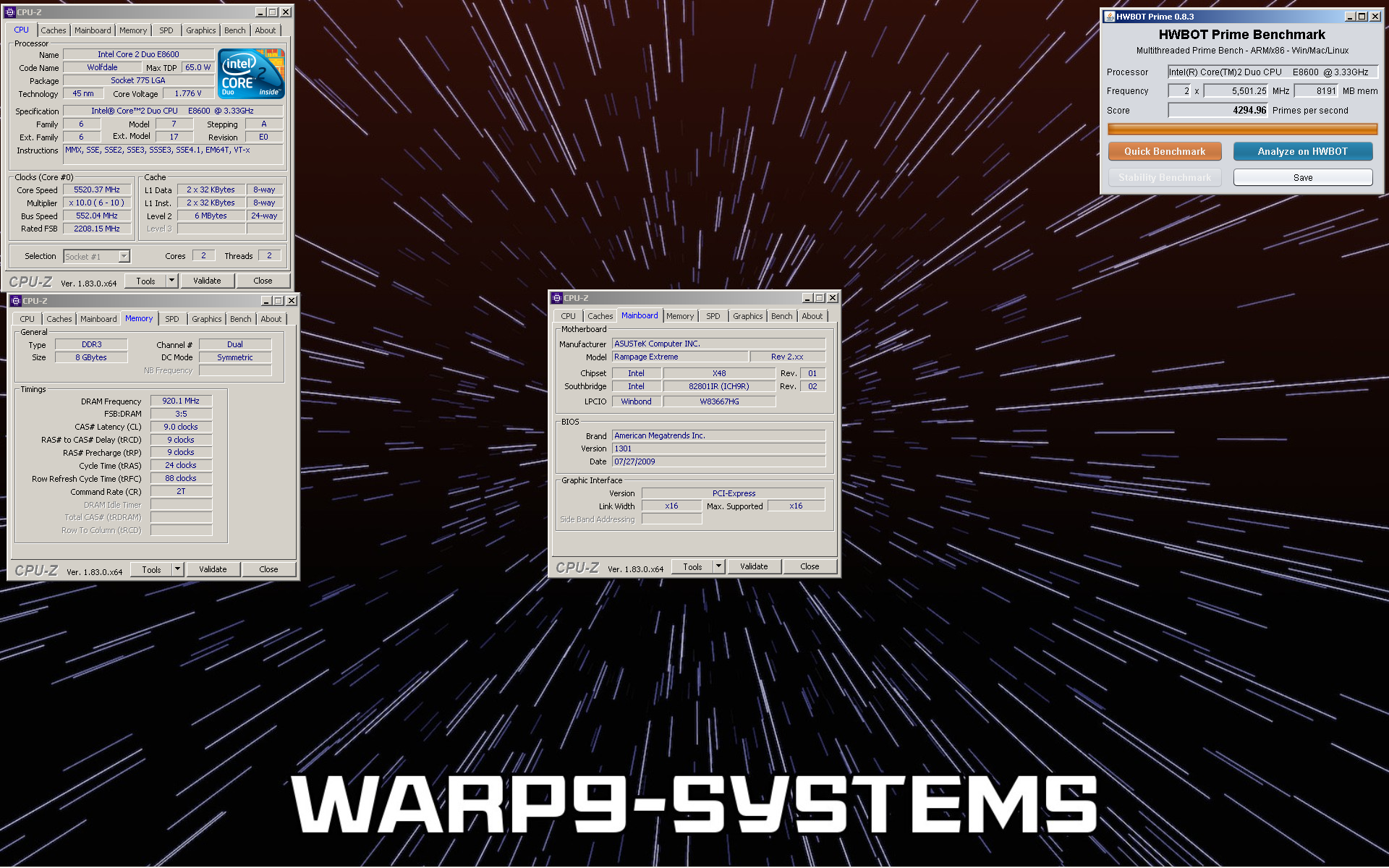
Task: Expand Tools dropdown arrow in CPU window
Action: point(172,281)
